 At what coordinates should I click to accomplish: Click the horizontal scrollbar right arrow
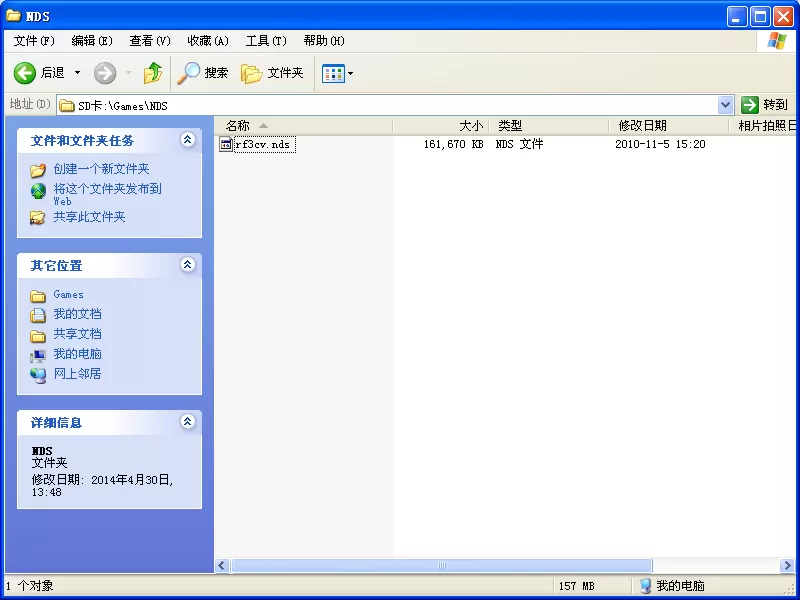pos(787,565)
